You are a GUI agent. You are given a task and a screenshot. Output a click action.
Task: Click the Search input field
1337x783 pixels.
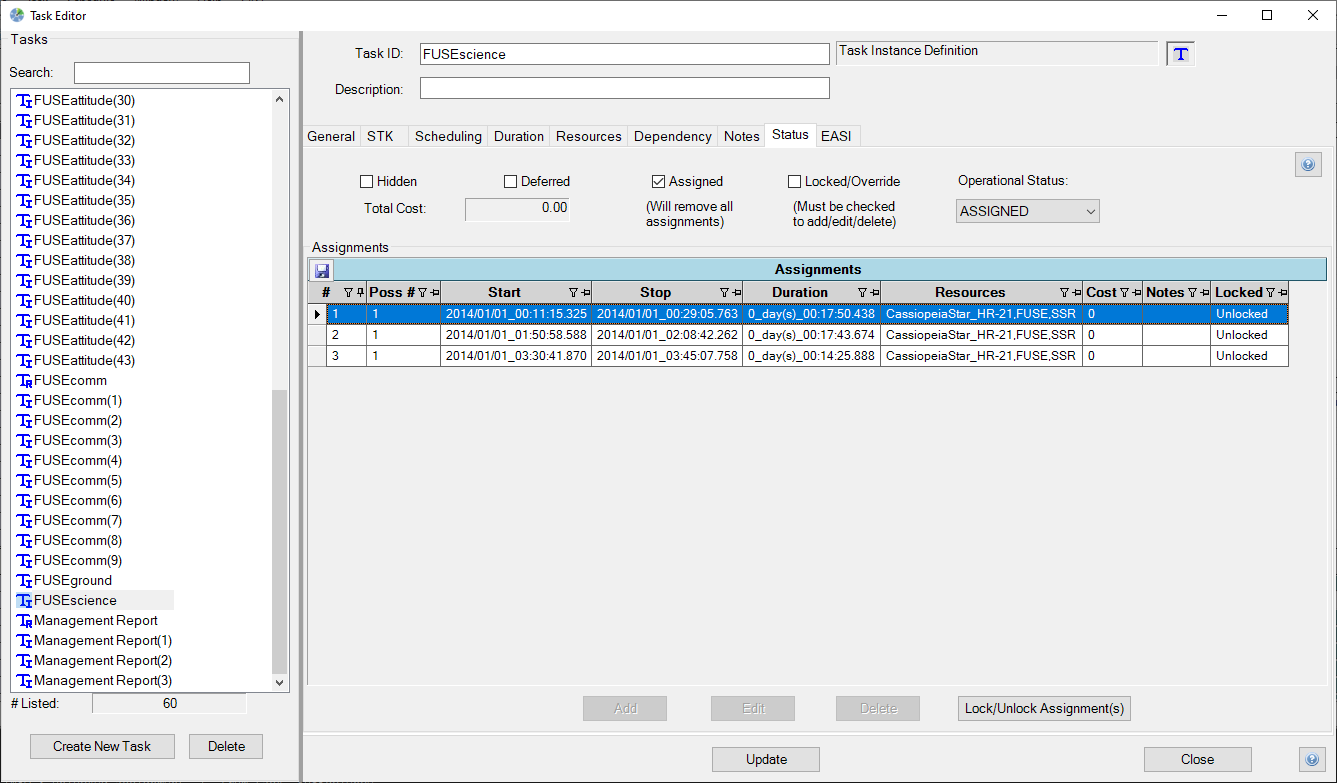coord(161,73)
